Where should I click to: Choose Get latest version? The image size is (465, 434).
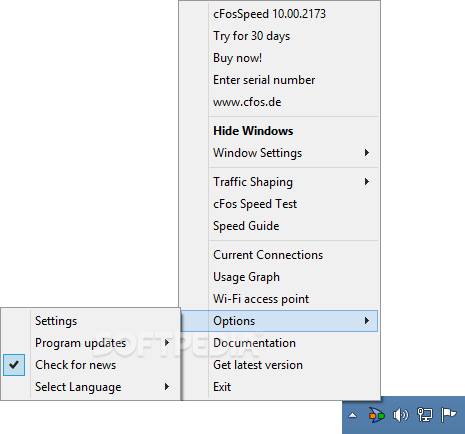[x=279, y=365]
